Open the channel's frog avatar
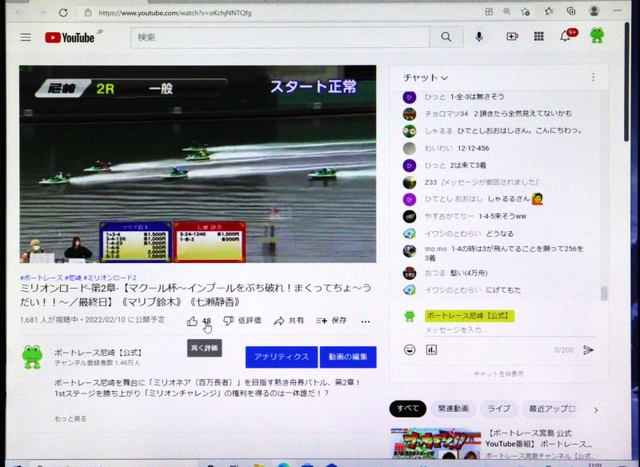The height and width of the screenshot is (467, 640). pyautogui.click(x=32, y=357)
